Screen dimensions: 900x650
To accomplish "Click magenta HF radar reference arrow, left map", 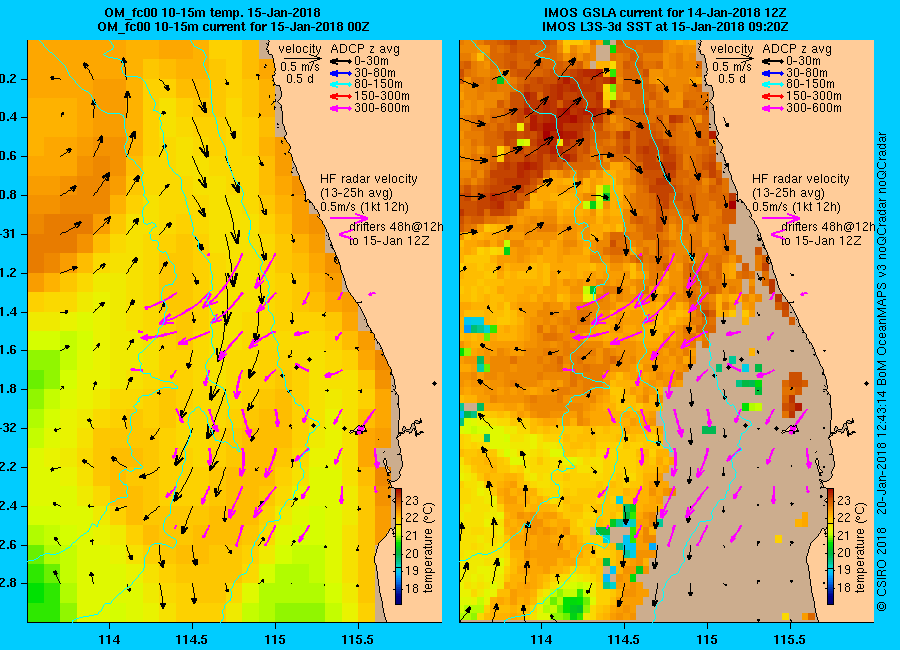I will (x=349, y=218).
